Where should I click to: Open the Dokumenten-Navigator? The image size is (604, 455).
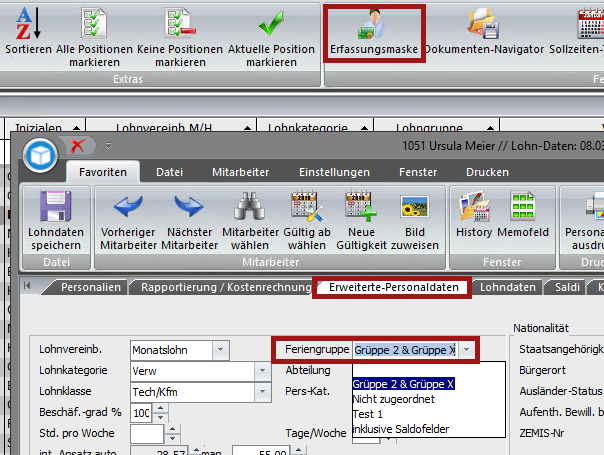pyautogui.click(x=484, y=23)
